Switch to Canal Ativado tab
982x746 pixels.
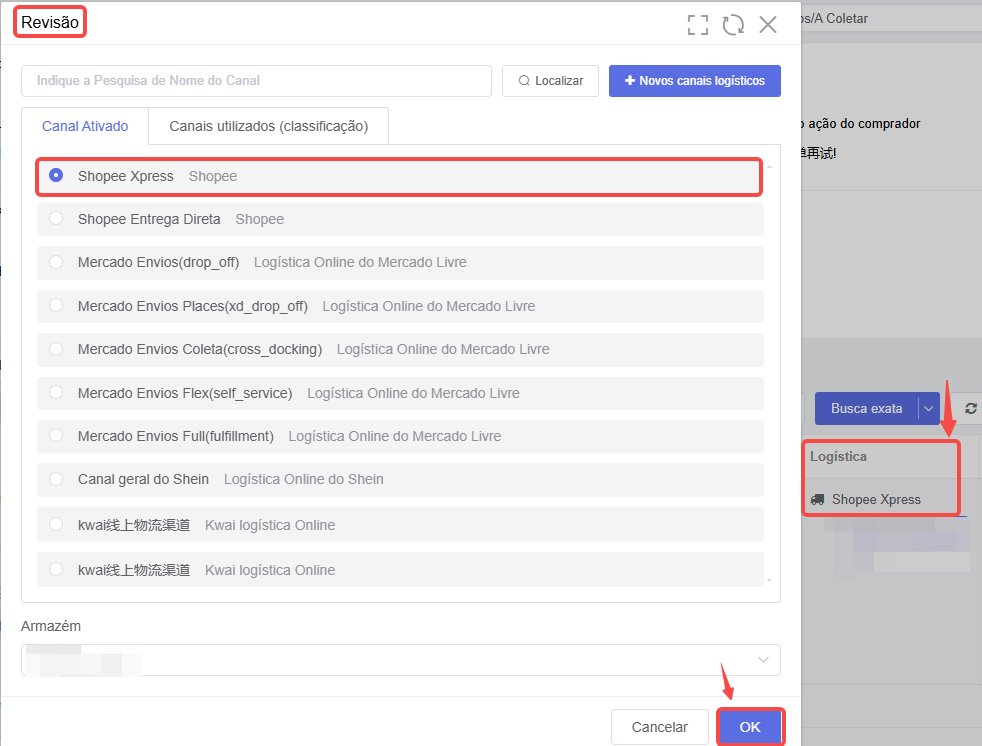pyautogui.click(x=85, y=126)
